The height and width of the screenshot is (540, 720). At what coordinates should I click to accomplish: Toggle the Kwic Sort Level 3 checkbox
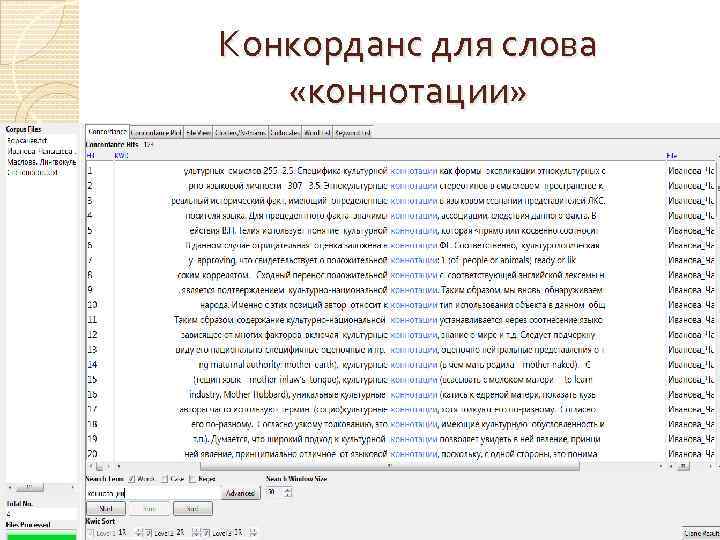pyautogui.click(x=207, y=533)
